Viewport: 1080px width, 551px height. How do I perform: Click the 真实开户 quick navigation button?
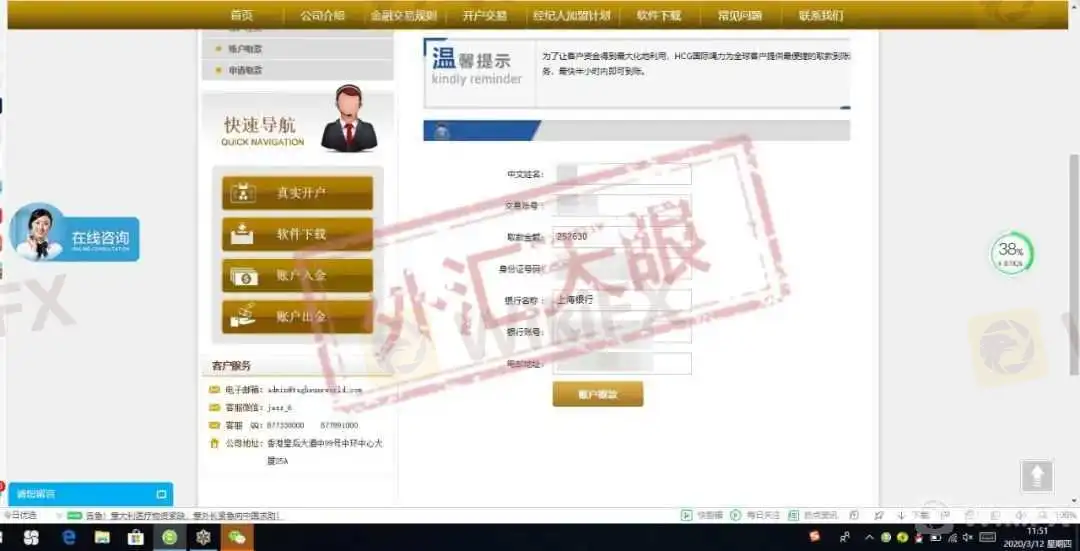pyautogui.click(x=298, y=193)
